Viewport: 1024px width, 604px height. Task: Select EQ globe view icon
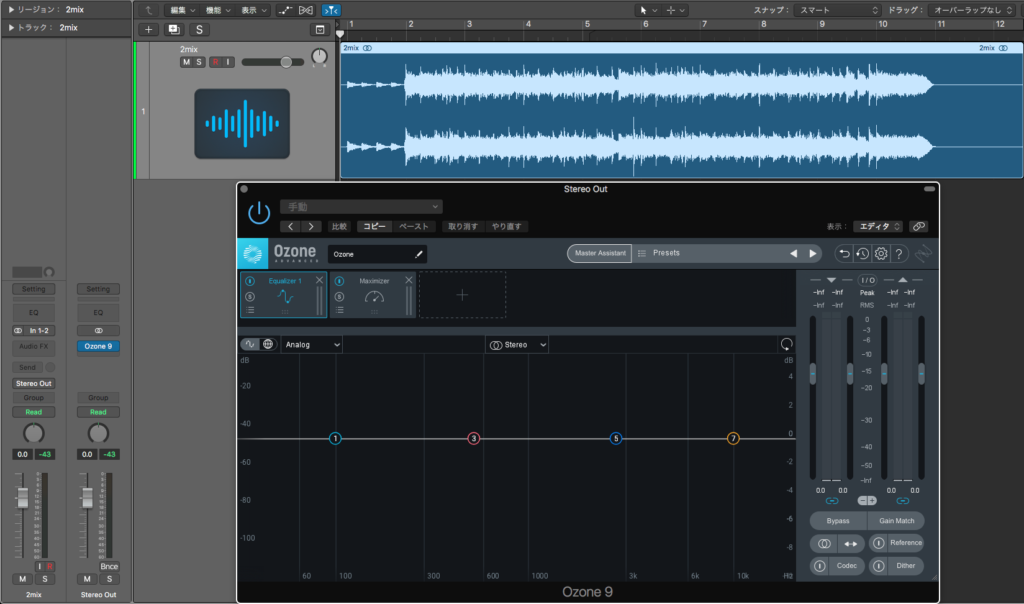[268, 344]
